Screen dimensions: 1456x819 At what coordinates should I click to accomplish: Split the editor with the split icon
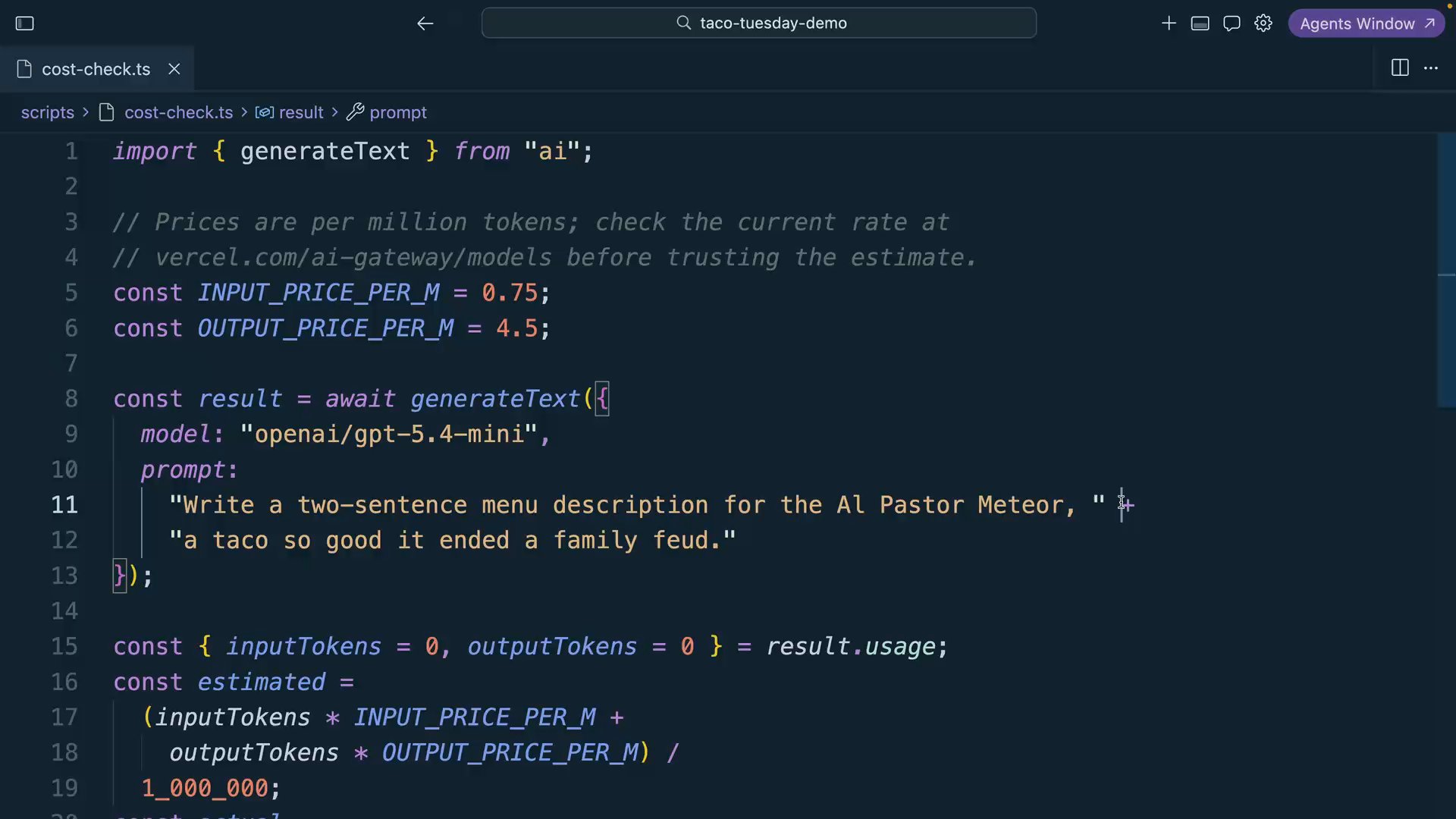(1400, 68)
